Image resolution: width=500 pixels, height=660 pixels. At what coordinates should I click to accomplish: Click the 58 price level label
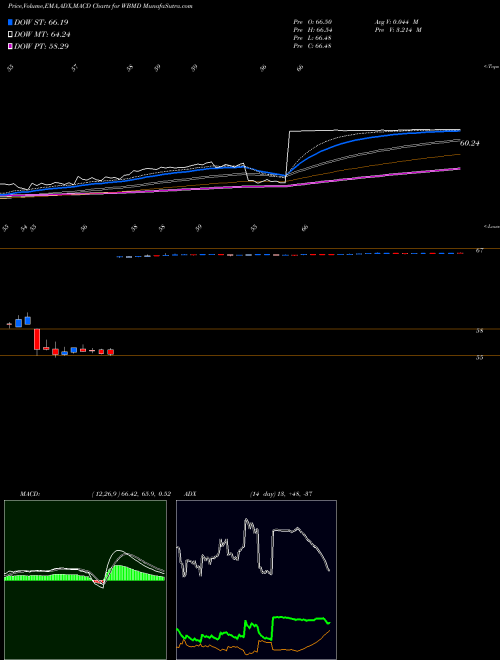(x=479, y=331)
